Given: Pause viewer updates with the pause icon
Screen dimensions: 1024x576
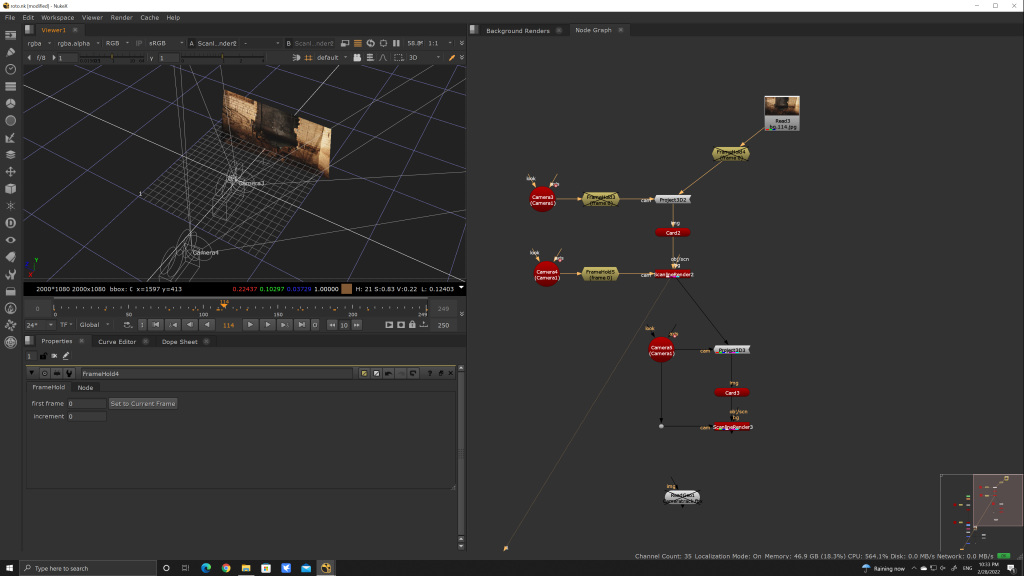Looking at the screenshot, I should click(x=397, y=44).
